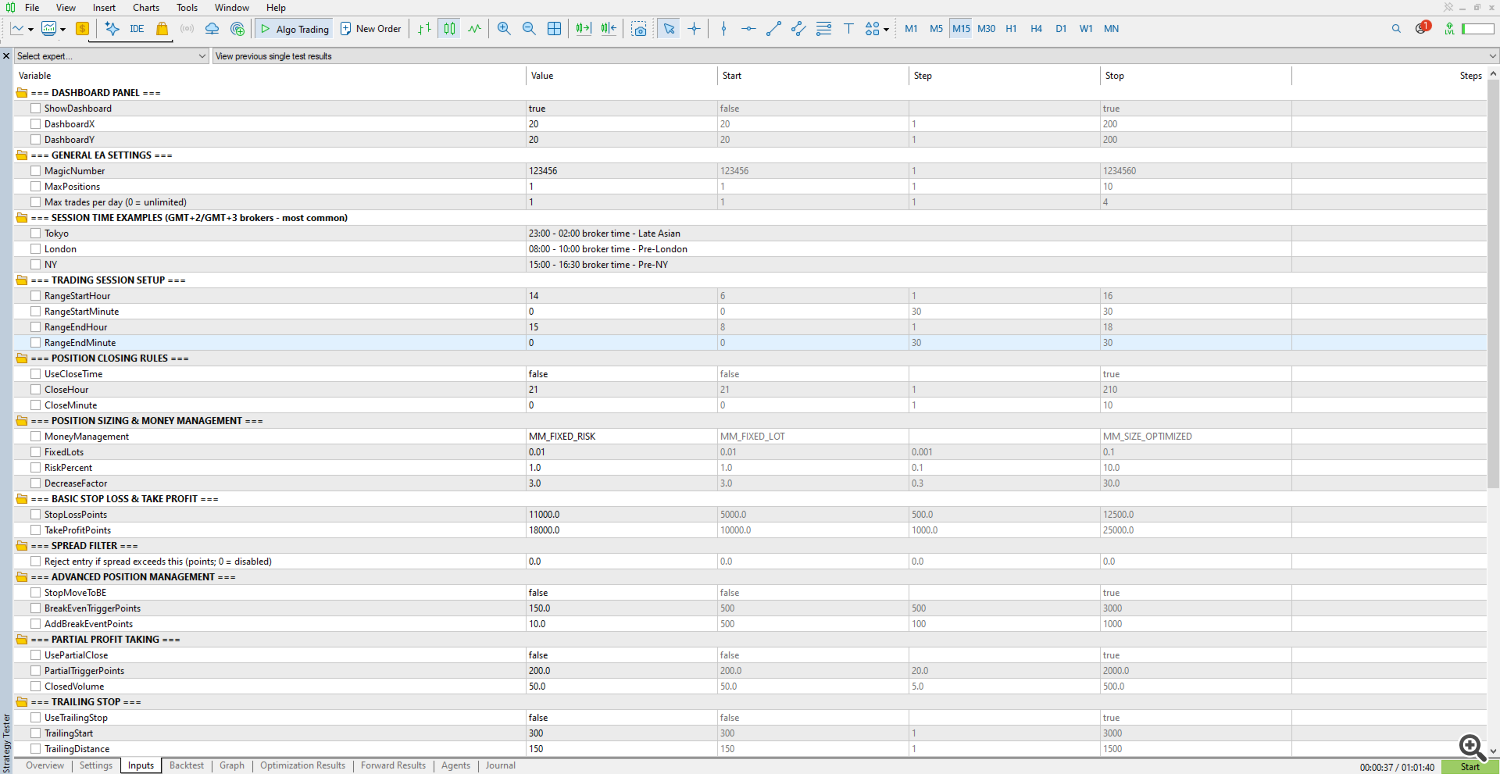Image resolution: width=1500 pixels, height=774 pixels.
Task: Tile windows with grid icon
Action: 554,29
